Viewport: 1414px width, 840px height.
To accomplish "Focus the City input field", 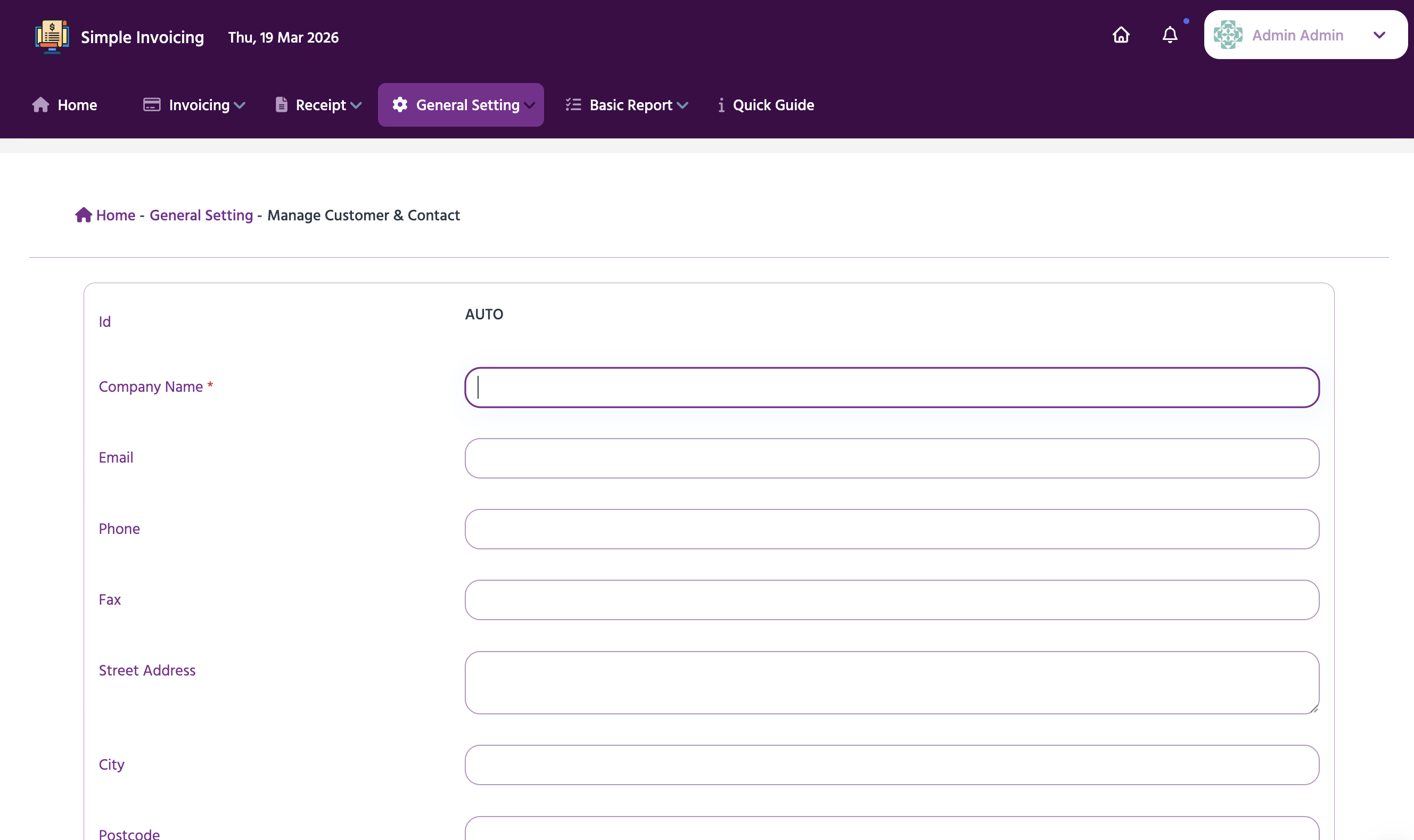I will coord(892,765).
